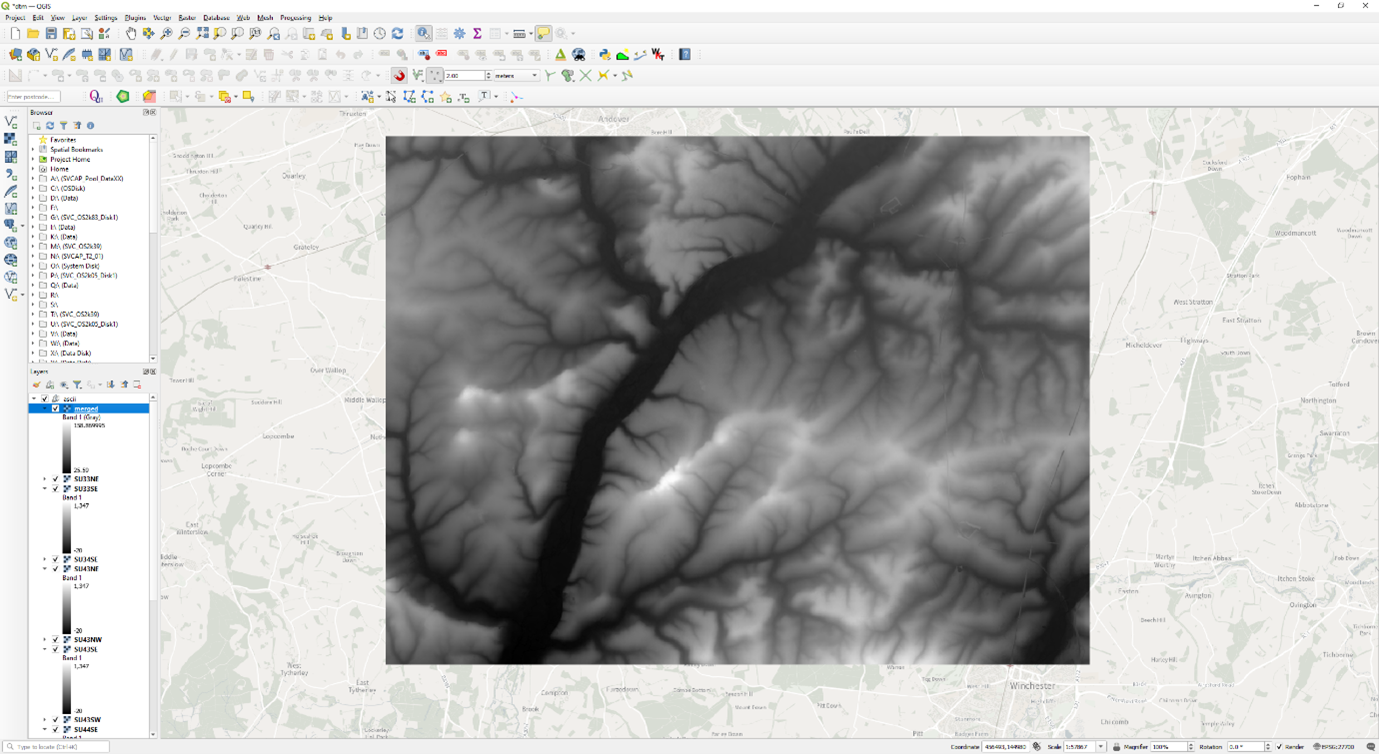Select the SU43NW layer name
1379x754 pixels.
coord(87,640)
